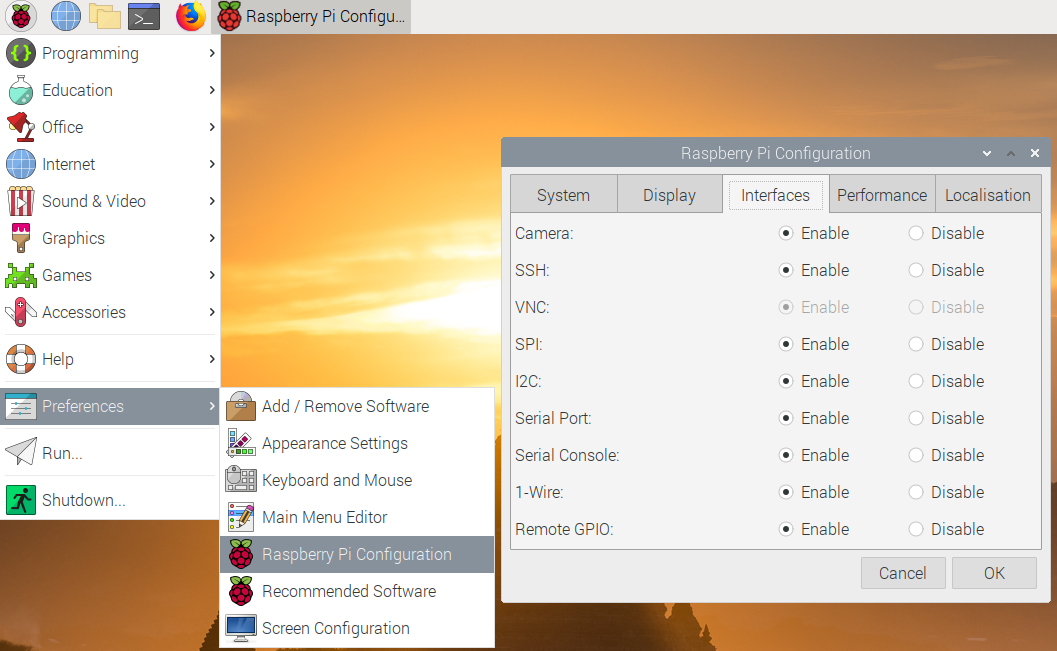The width and height of the screenshot is (1057, 651).
Task: Set I2C to Disable
Action: [915, 381]
